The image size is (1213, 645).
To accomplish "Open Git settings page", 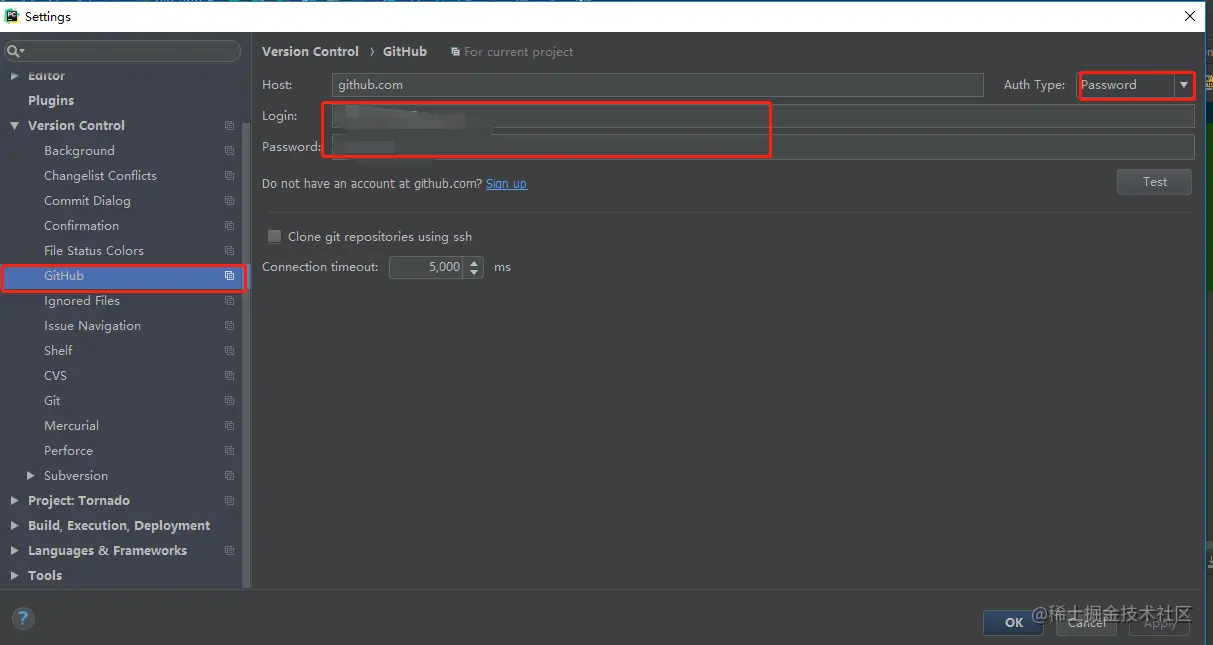I will pos(52,401).
